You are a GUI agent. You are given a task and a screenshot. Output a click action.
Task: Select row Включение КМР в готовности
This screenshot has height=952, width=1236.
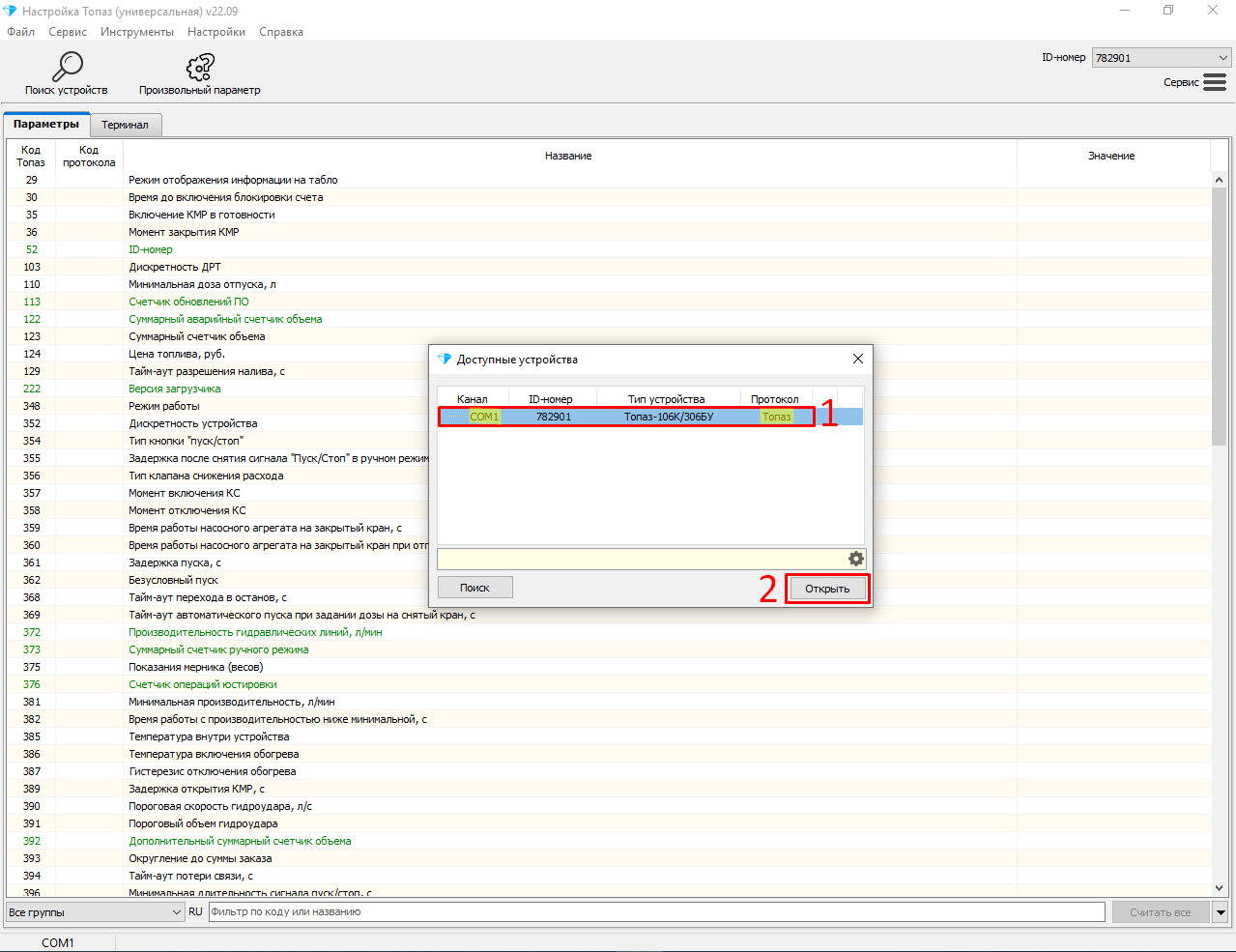click(x=609, y=215)
